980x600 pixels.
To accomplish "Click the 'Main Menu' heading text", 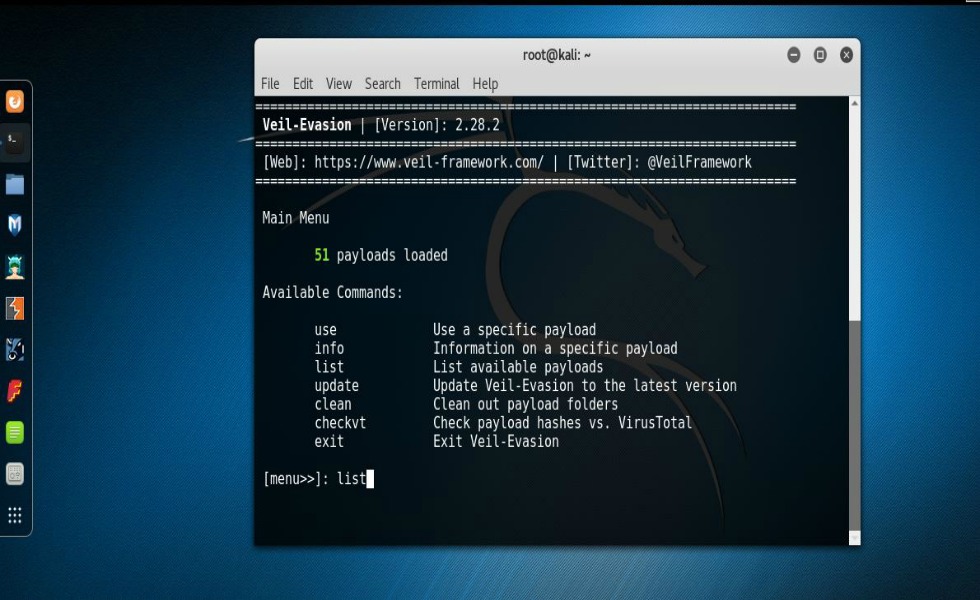I will (296, 218).
